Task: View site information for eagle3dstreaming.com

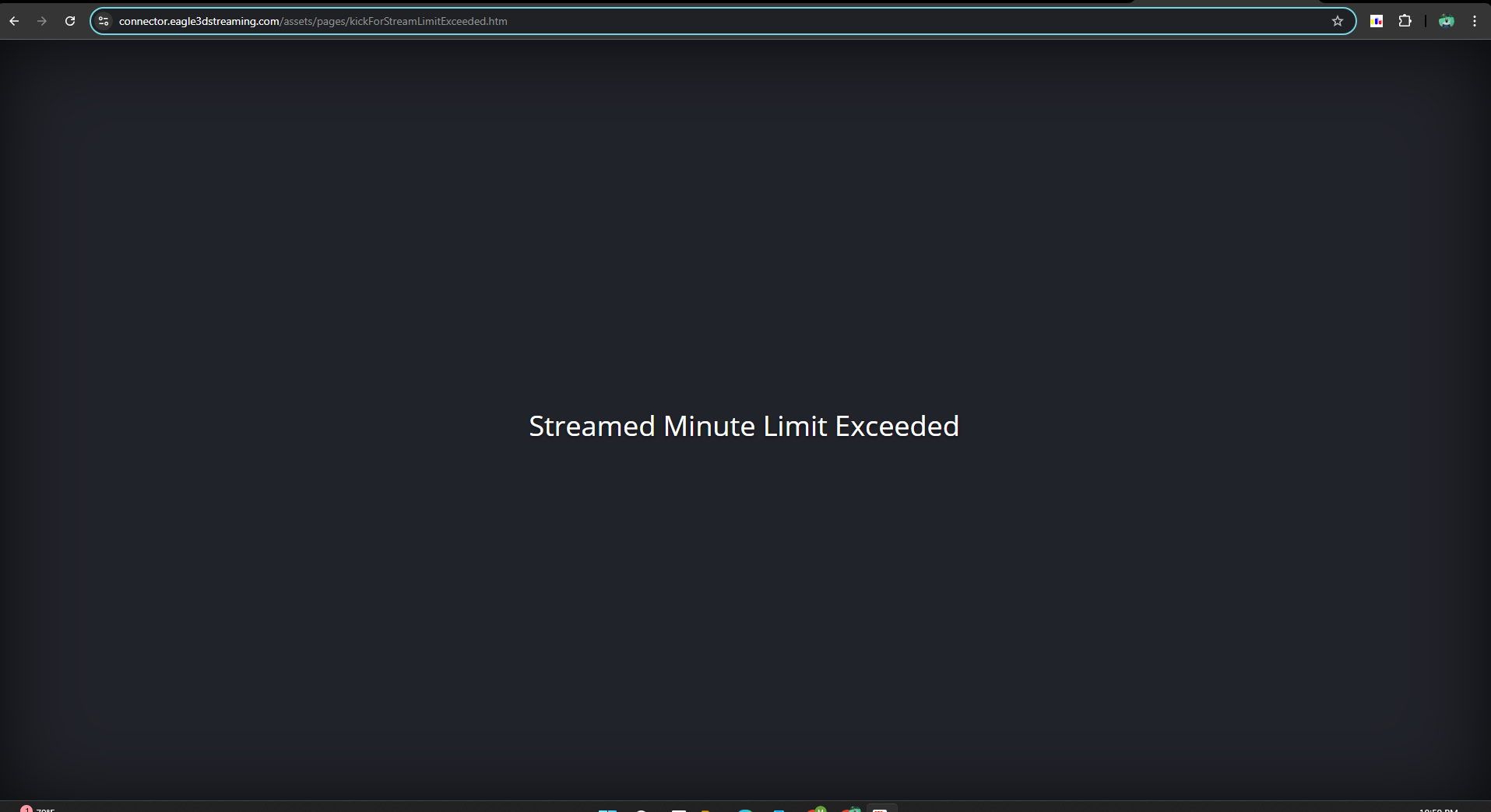Action: click(x=104, y=21)
